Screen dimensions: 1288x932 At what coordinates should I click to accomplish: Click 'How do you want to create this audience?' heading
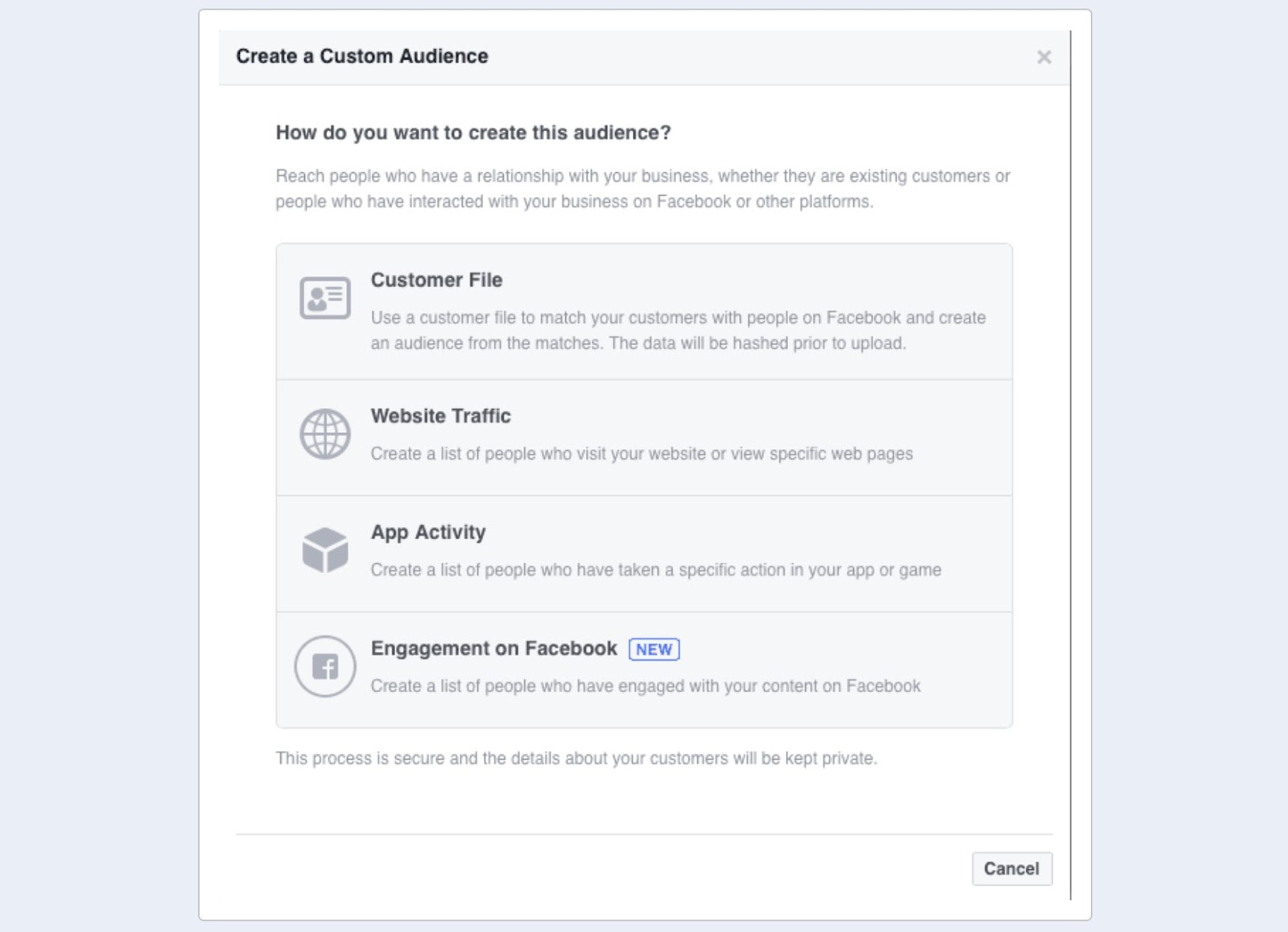473,133
